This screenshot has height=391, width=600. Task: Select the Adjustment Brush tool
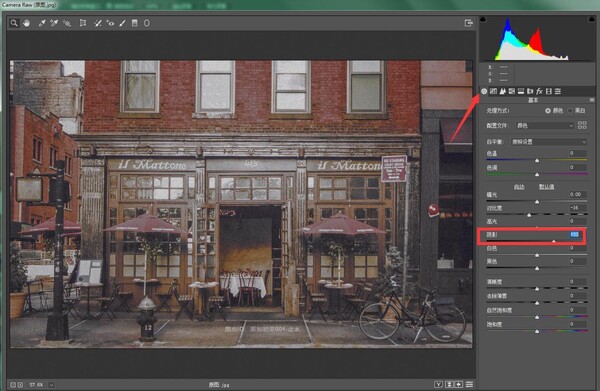122,23
